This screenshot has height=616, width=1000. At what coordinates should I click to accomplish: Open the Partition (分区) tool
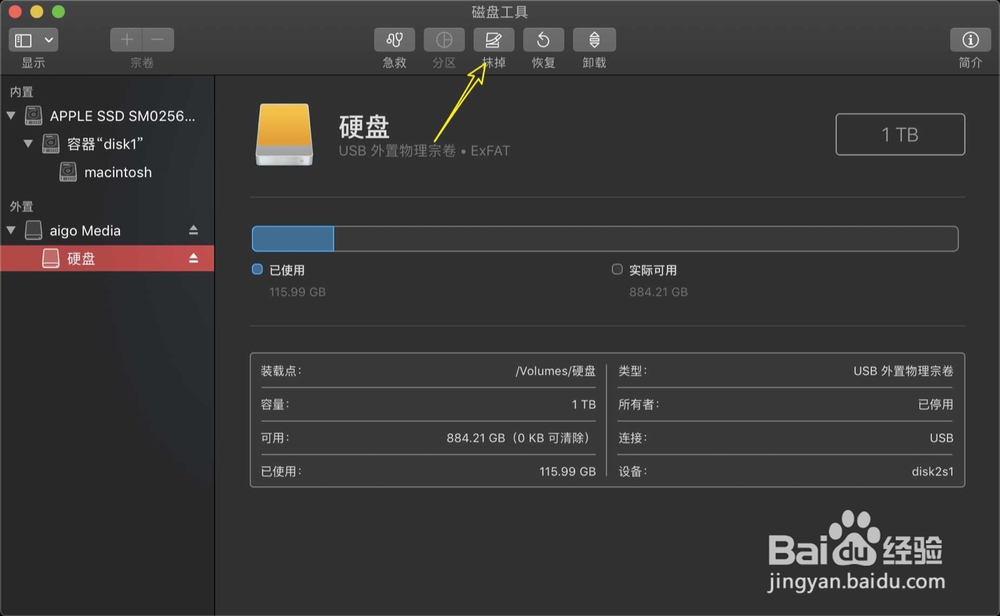pos(443,40)
